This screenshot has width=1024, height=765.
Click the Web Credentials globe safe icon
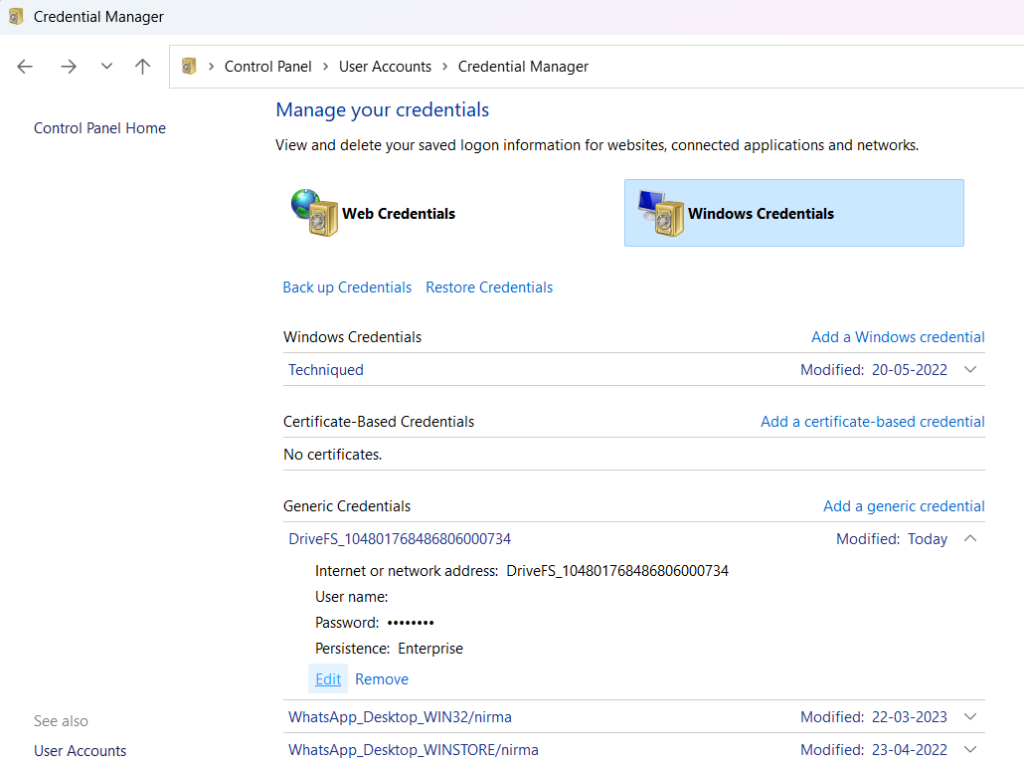tap(314, 212)
